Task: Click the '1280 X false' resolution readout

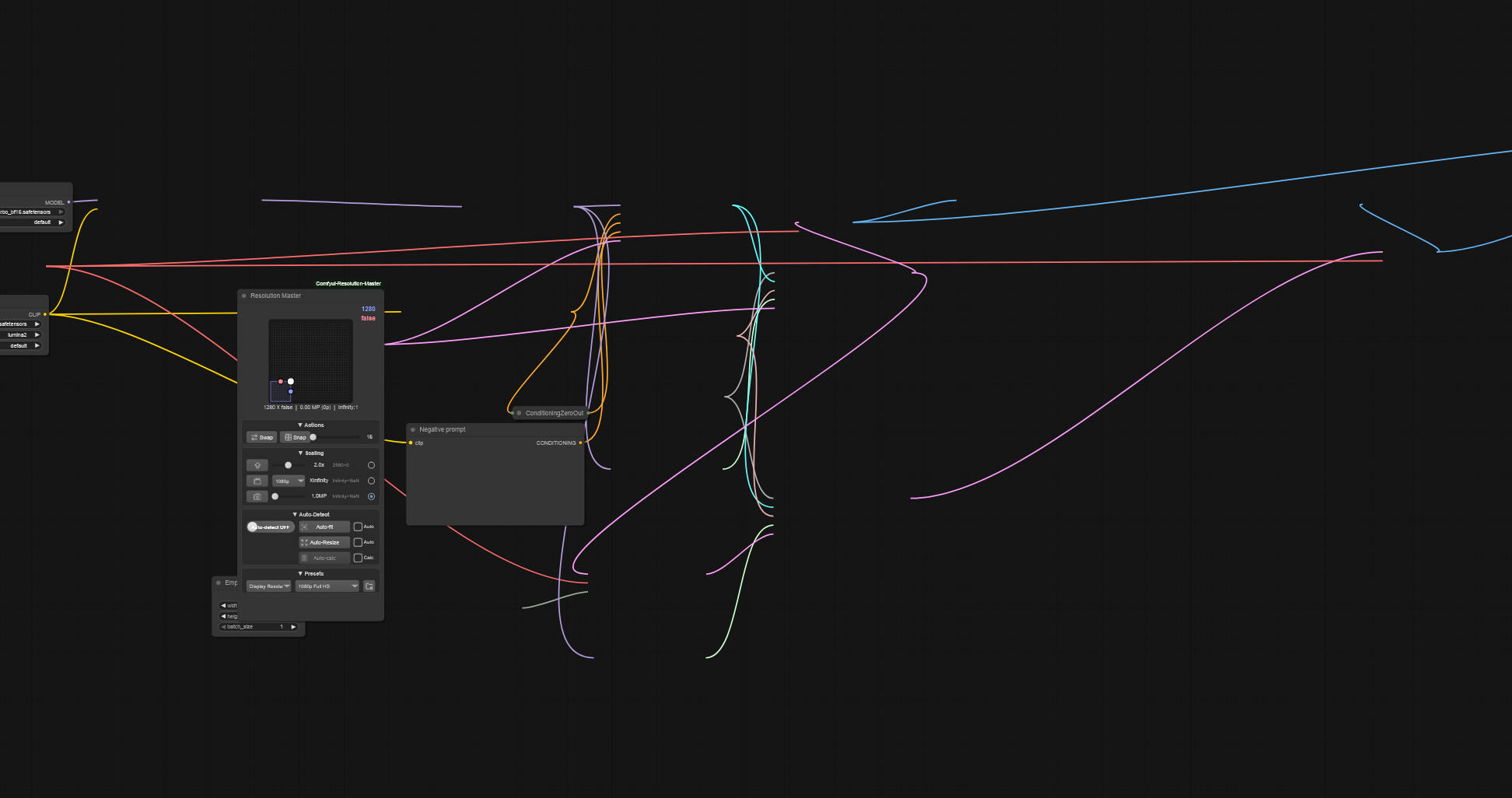Action: click(278, 408)
